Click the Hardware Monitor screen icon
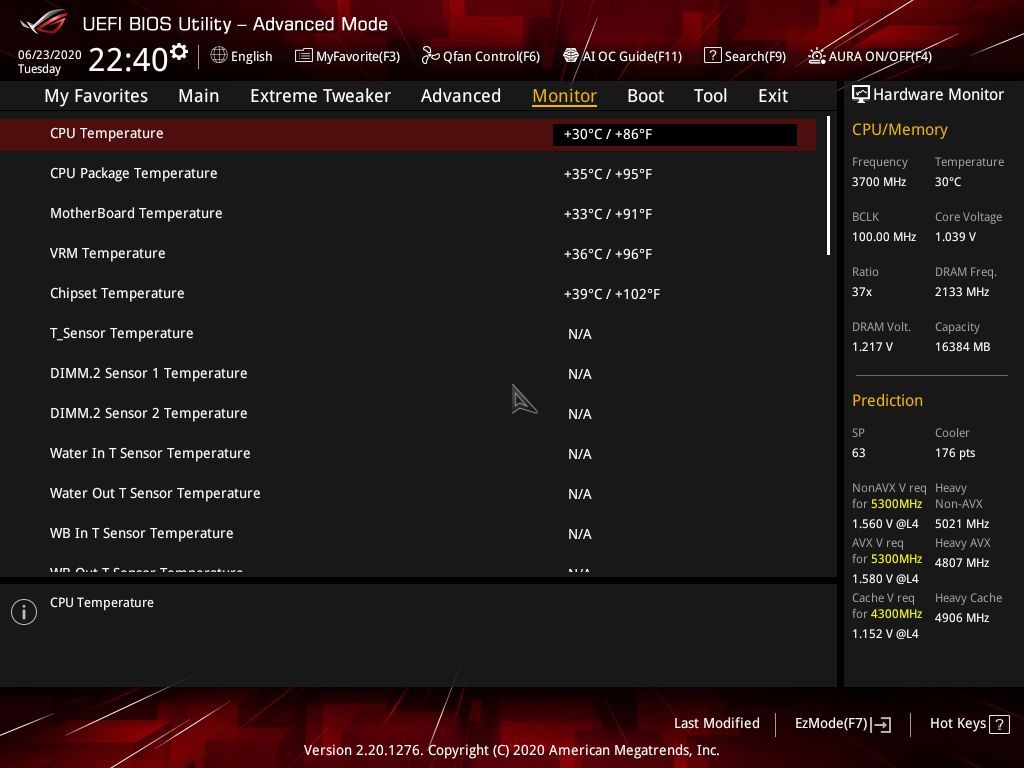Viewport: 1024px width, 768px height. coord(860,94)
